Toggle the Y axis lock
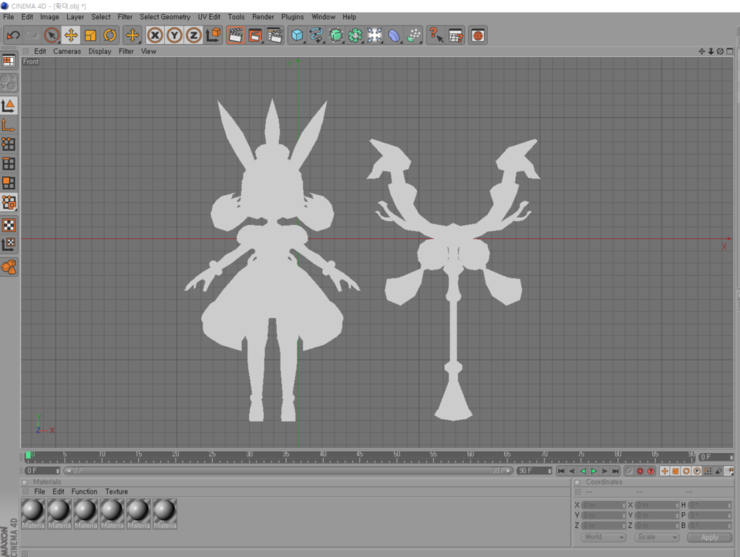Screen dimensions: 740x557 174,35
